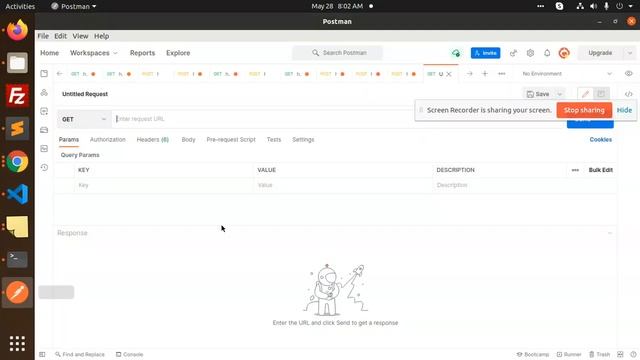
Task: Switch to the request Settings tab
Action: (303, 140)
